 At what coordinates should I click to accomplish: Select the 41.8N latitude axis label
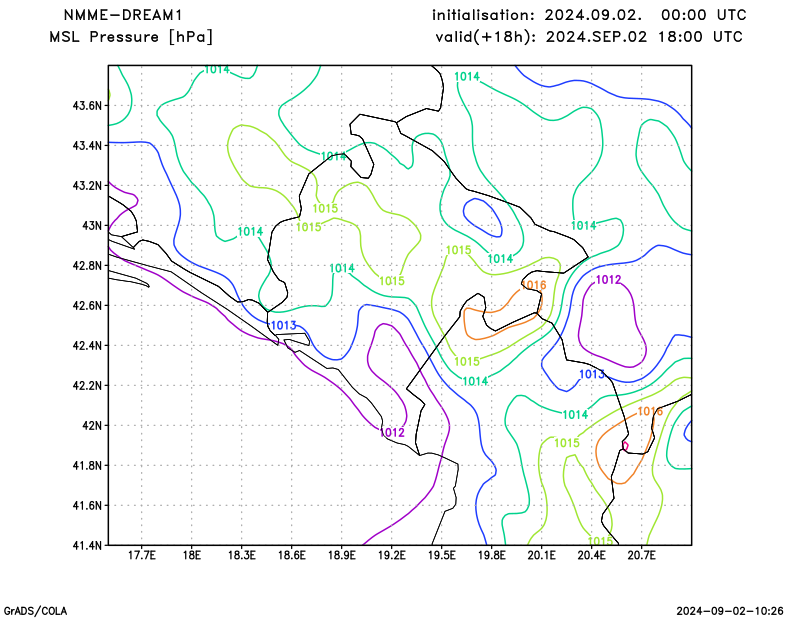[x=87, y=465]
